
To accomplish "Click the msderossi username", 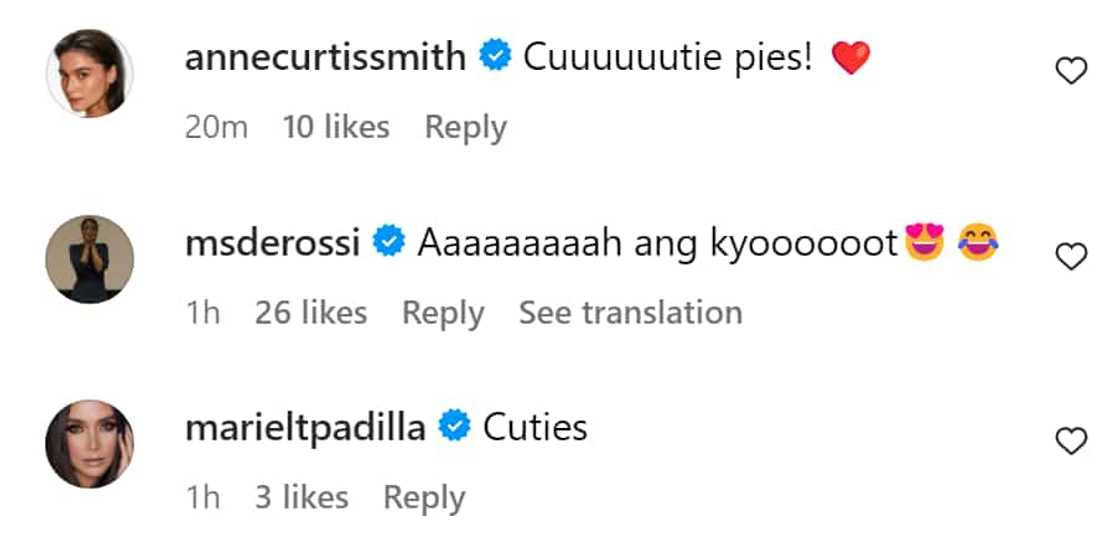I will [273, 243].
